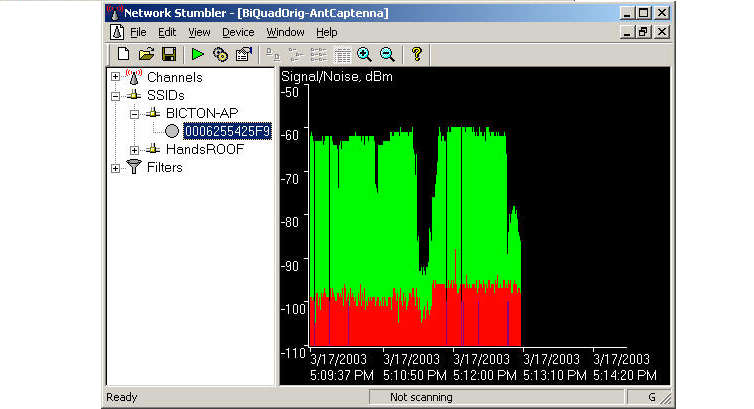Click Network Stumbler title bar icon

click(114, 12)
